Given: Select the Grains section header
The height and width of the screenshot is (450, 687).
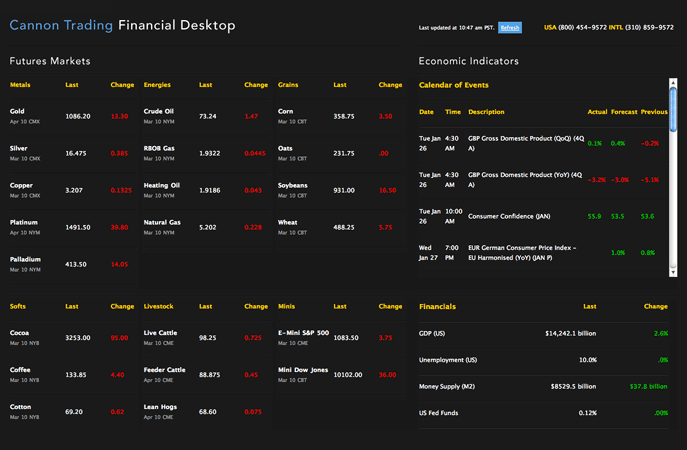Looking at the screenshot, I should tap(288, 85).
